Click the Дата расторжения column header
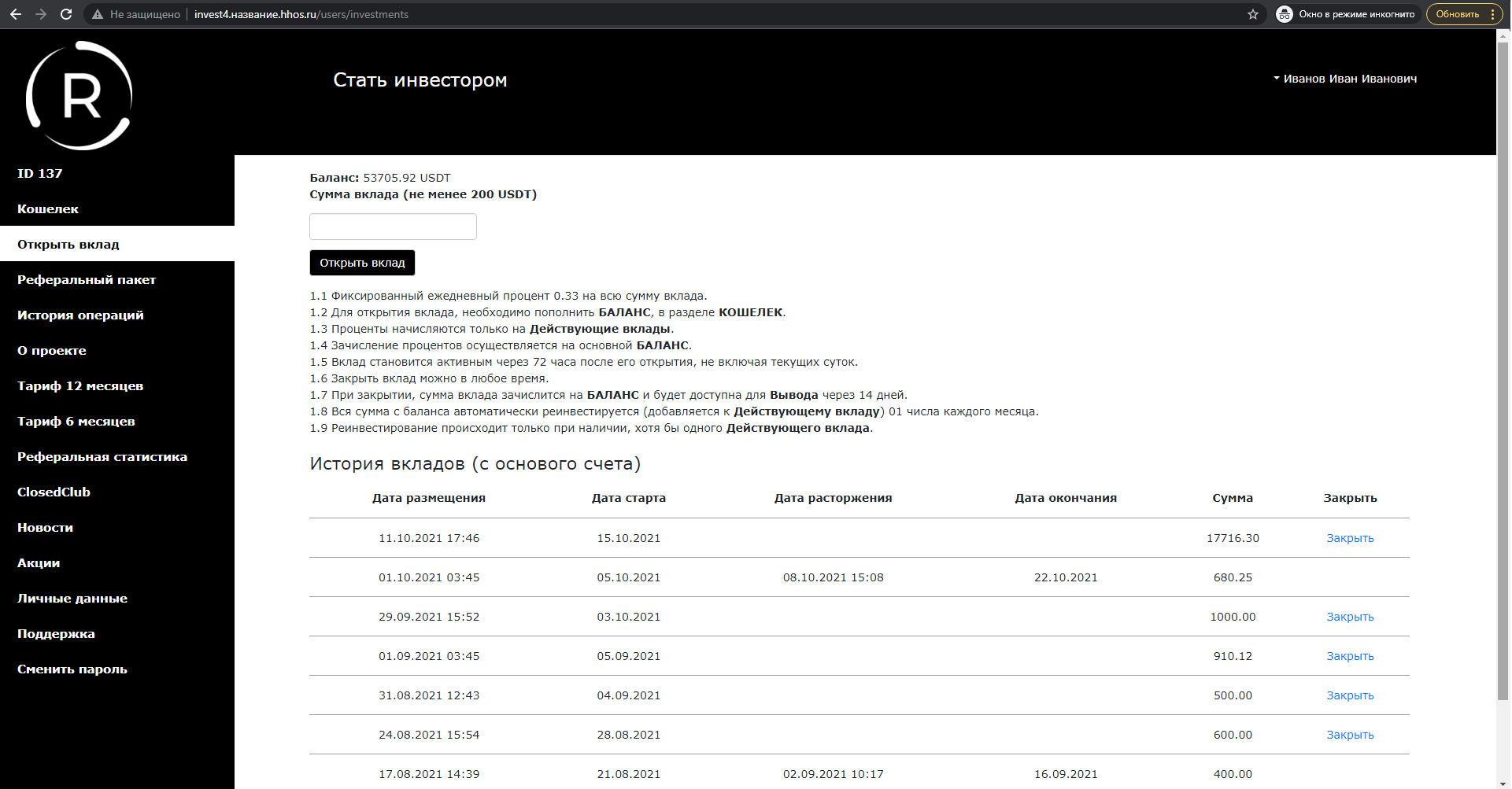Viewport: 1512px width, 789px height. coord(834,498)
